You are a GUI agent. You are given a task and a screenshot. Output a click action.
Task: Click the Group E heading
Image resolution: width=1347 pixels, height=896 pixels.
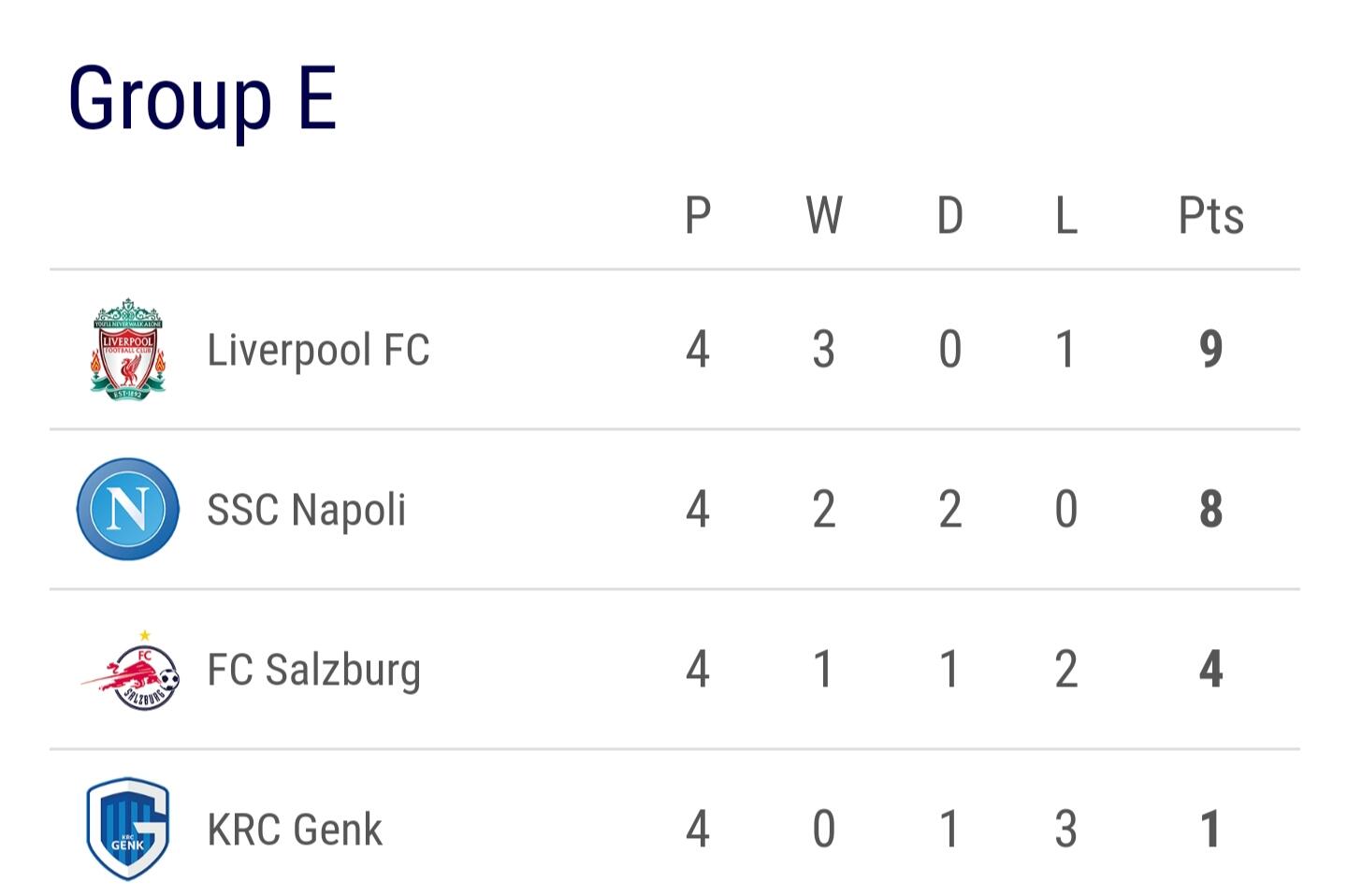[x=202, y=99]
